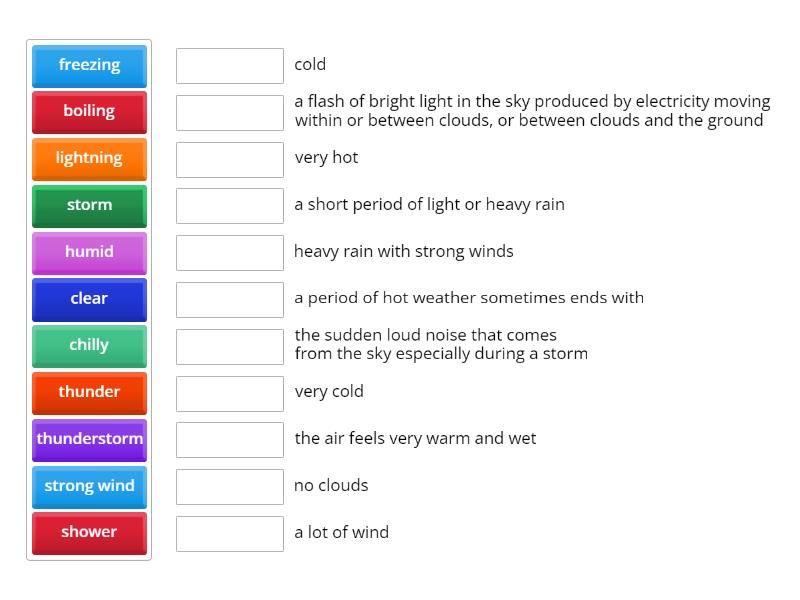Click the clear word tile
The image size is (800, 600).
pos(89,299)
